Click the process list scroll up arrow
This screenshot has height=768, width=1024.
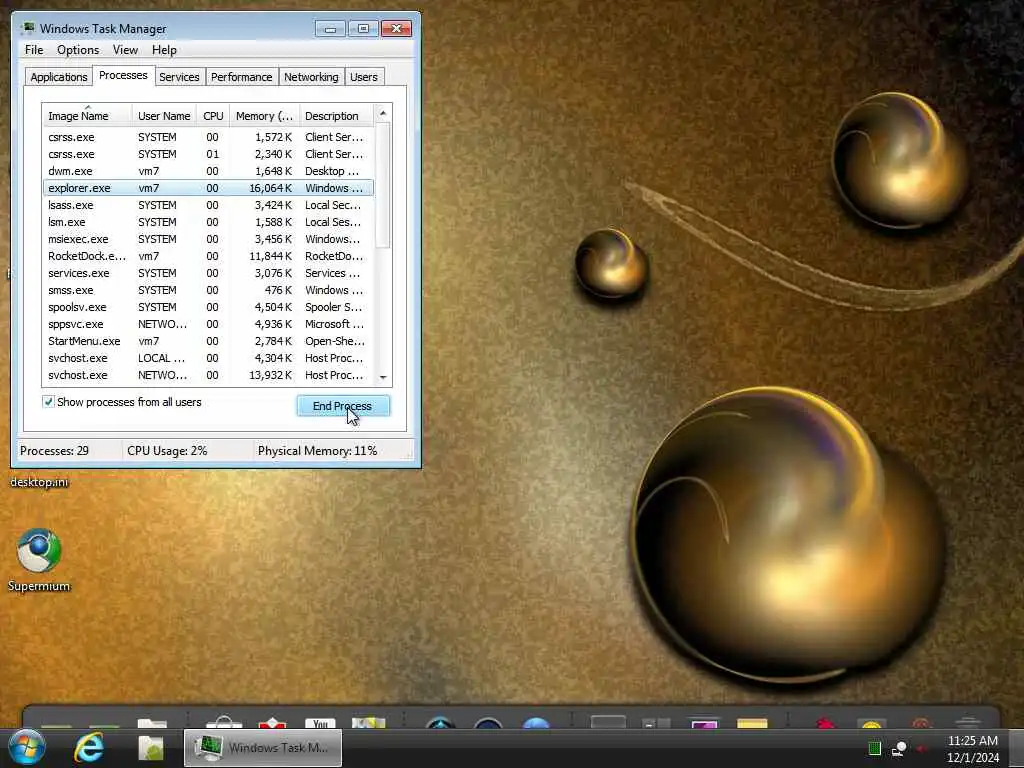(x=383, y=114)
